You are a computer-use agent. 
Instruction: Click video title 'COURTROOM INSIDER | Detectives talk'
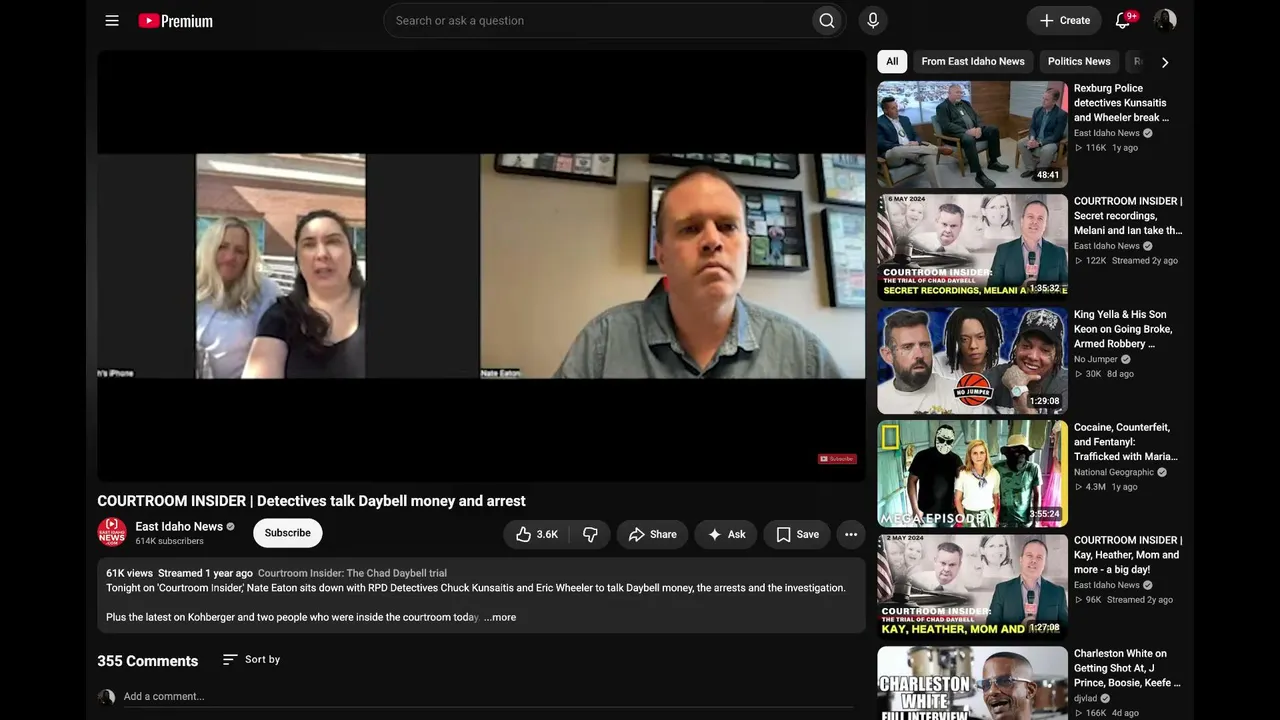311,501
